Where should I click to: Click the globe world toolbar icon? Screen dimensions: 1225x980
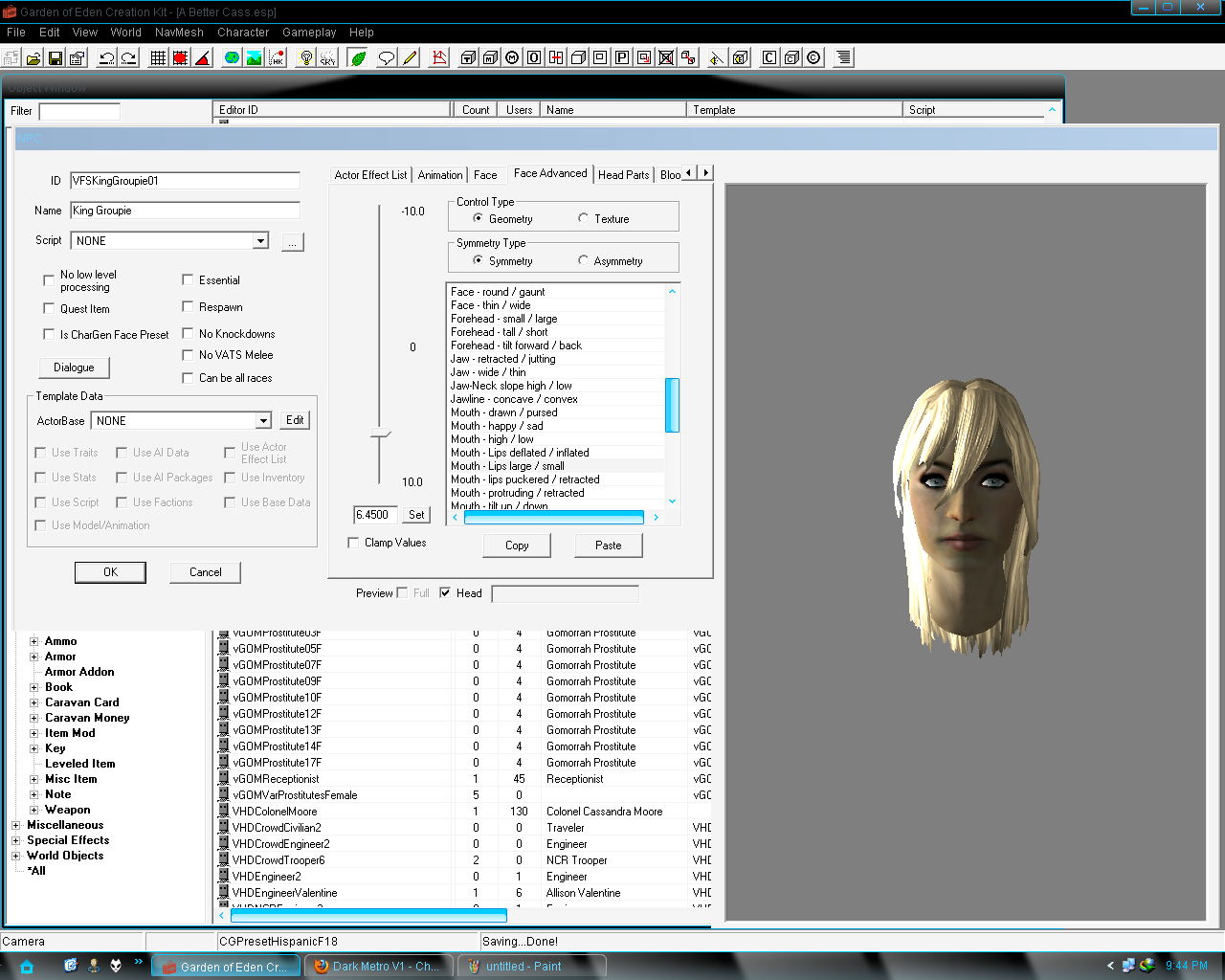[232, 57]
